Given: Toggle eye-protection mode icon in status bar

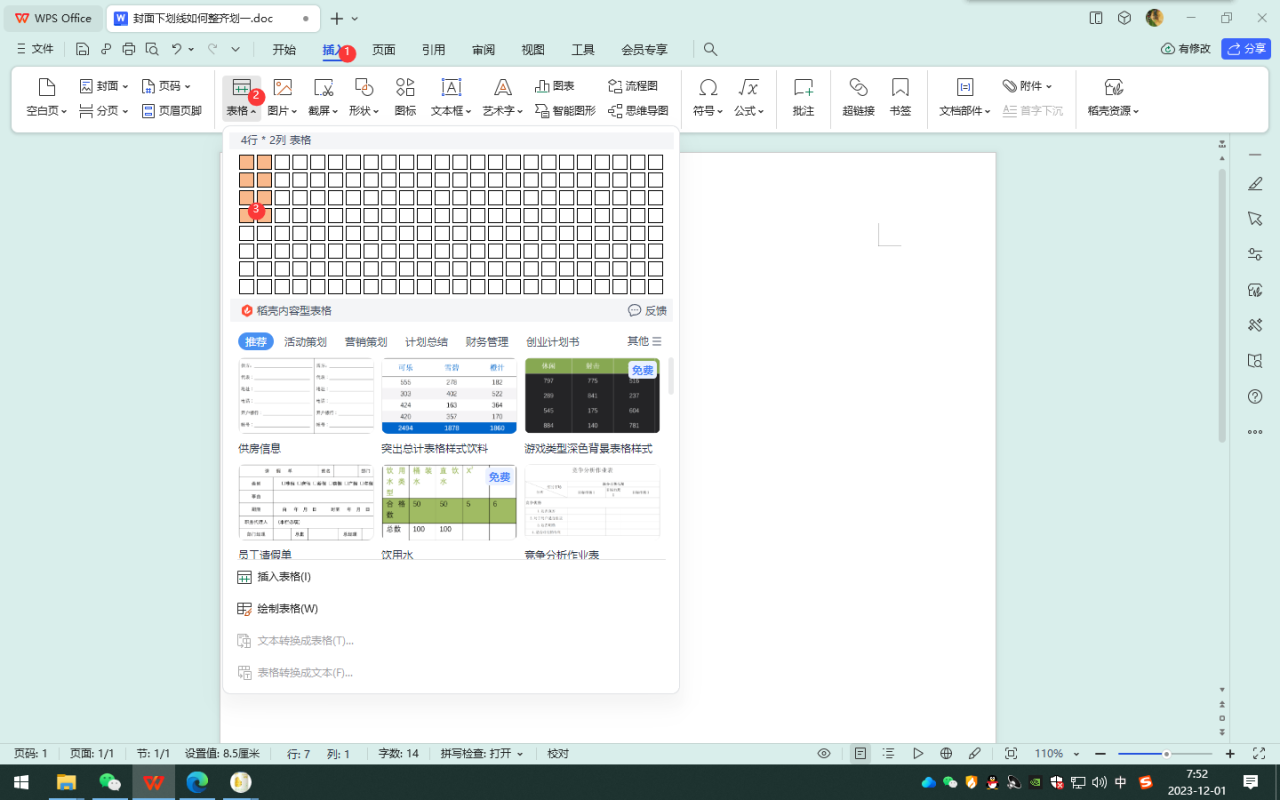Looking at the screenshot, I should click(824, 753).
